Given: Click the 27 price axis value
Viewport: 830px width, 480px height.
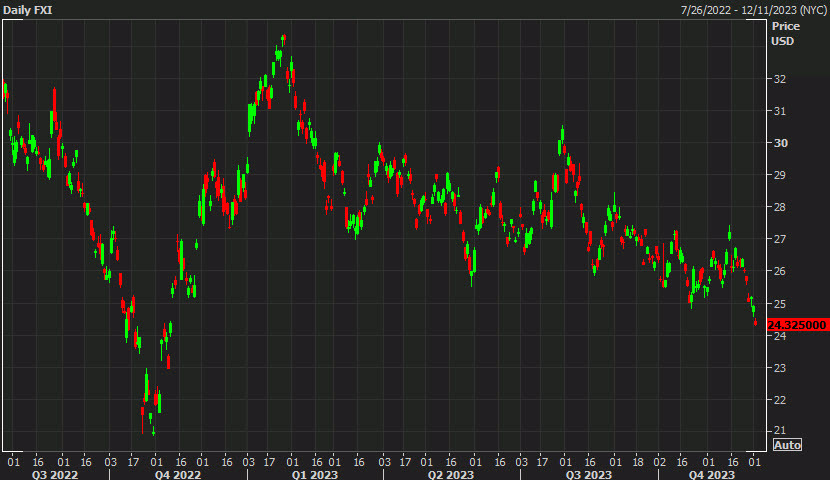Looking at the screenshot, I should click(780, 239).
